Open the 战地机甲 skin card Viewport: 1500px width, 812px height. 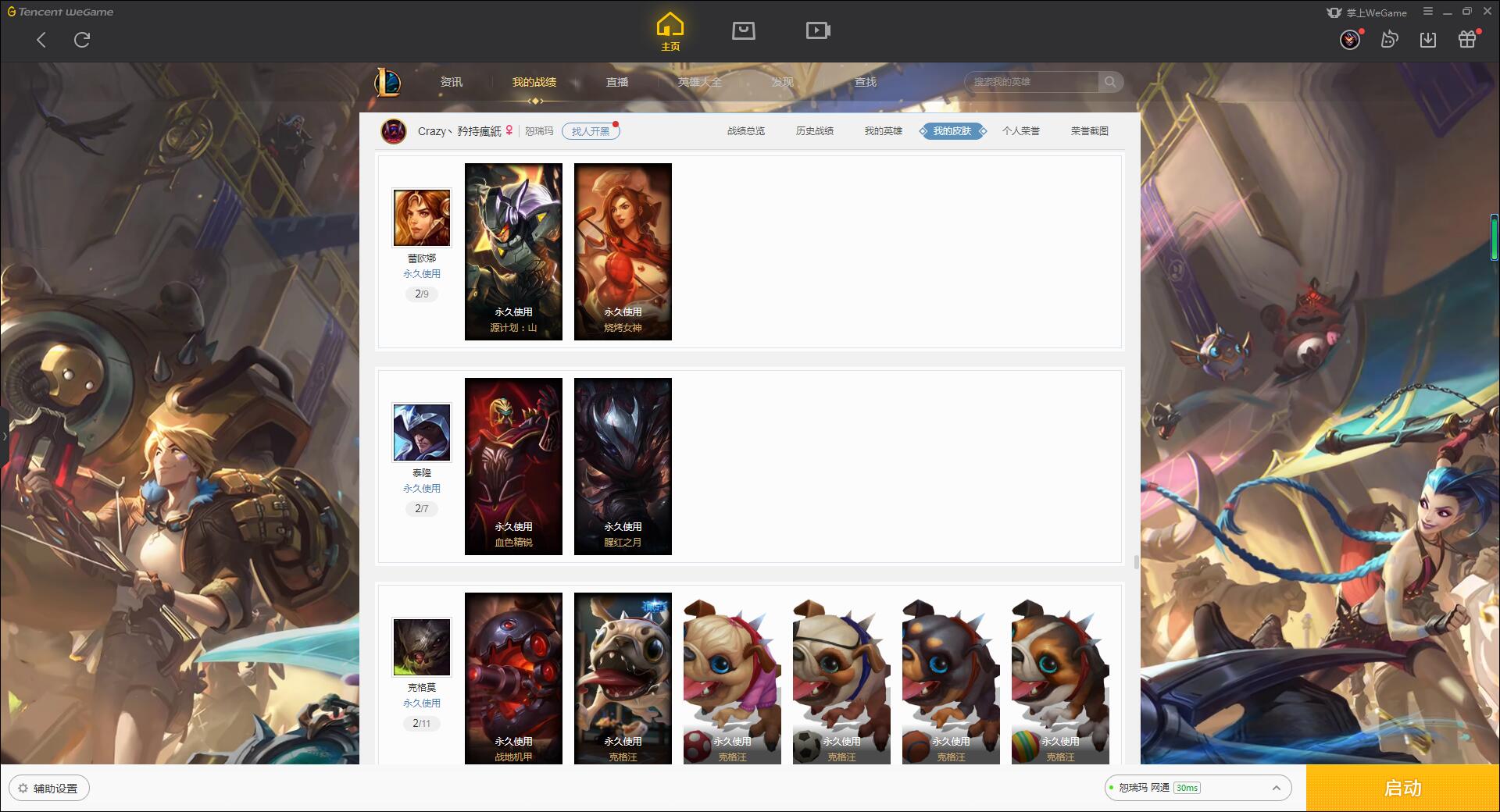click(513, 678)
